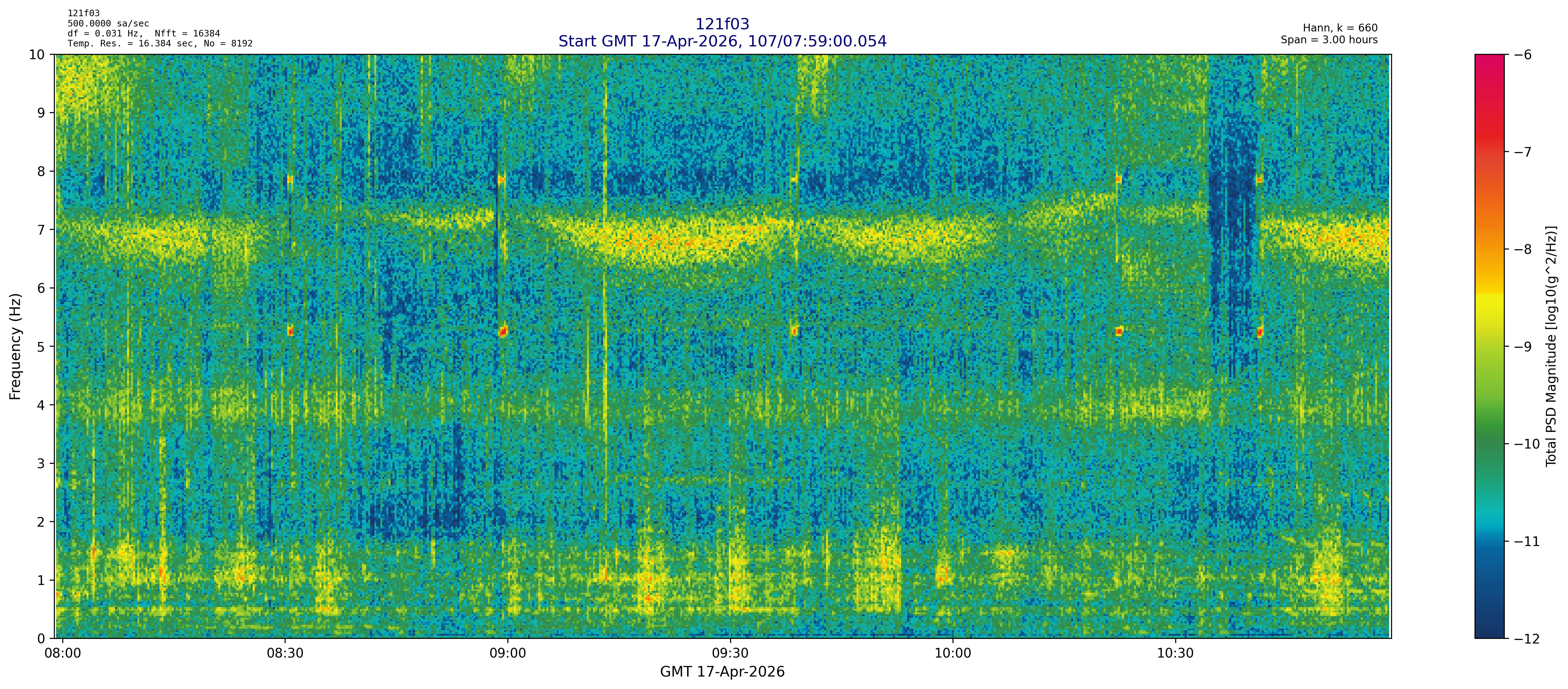Click the 5 Hz y-axis tick label
The image size is (1568, 689).
coord(41,347)
